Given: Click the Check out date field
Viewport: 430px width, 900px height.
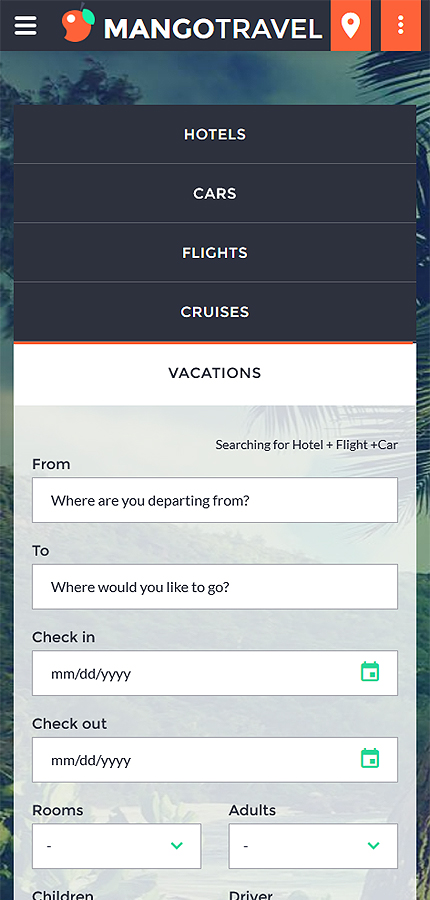Looking at the screenshot, I should (215, 759).
